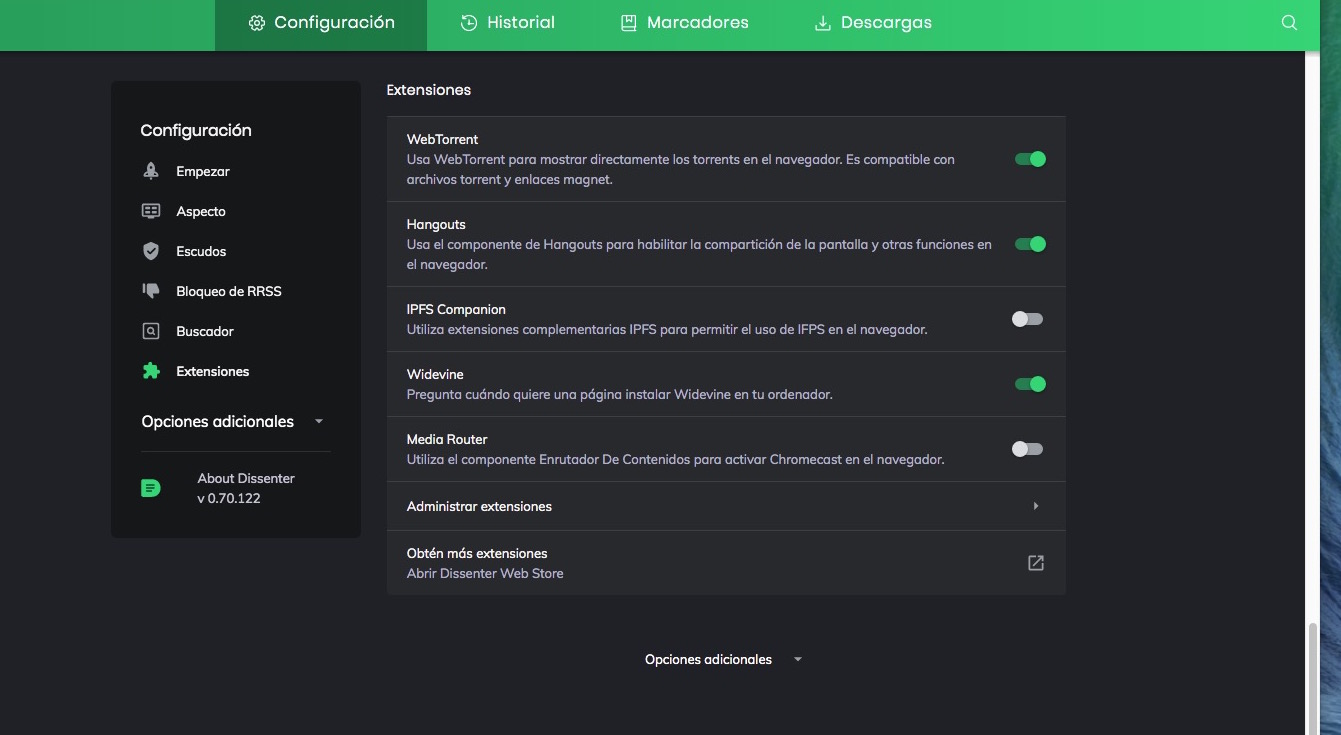Go to the Descargas tab
Screen dimensions: 1341x735
click(873, 23)
